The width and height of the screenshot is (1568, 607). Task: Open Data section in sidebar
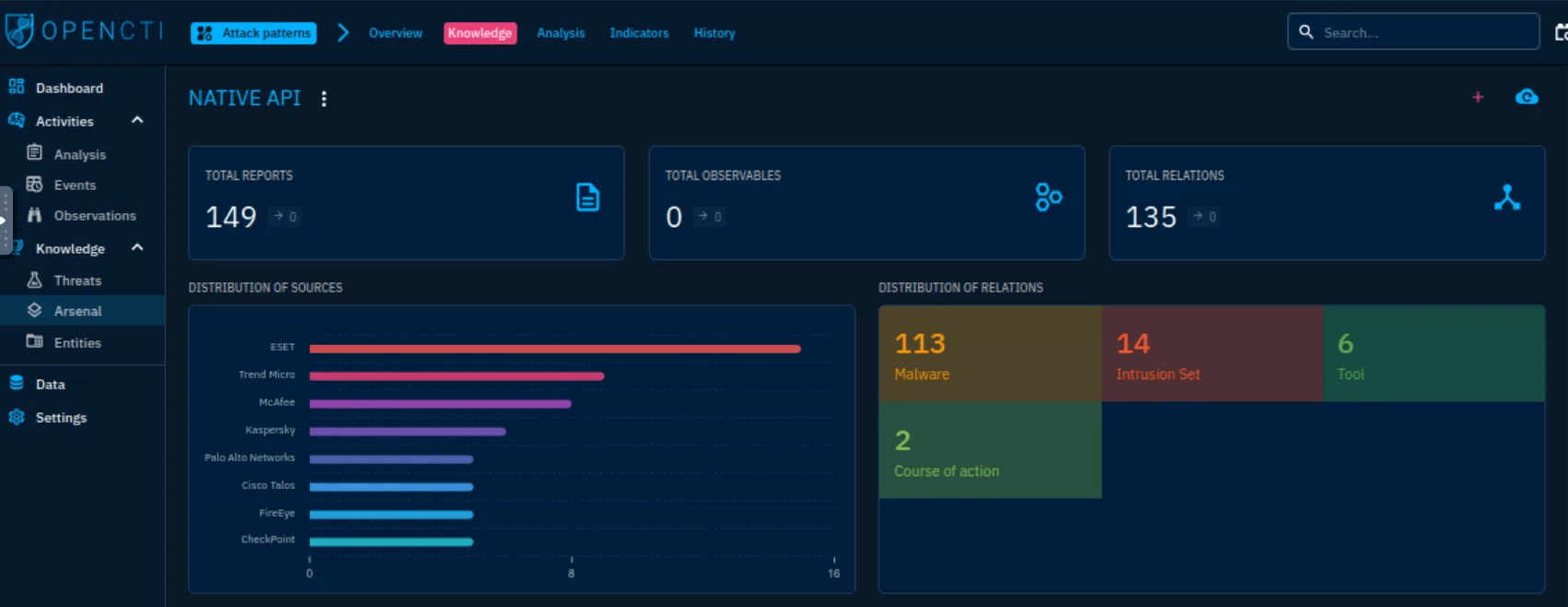coord(50,385)
